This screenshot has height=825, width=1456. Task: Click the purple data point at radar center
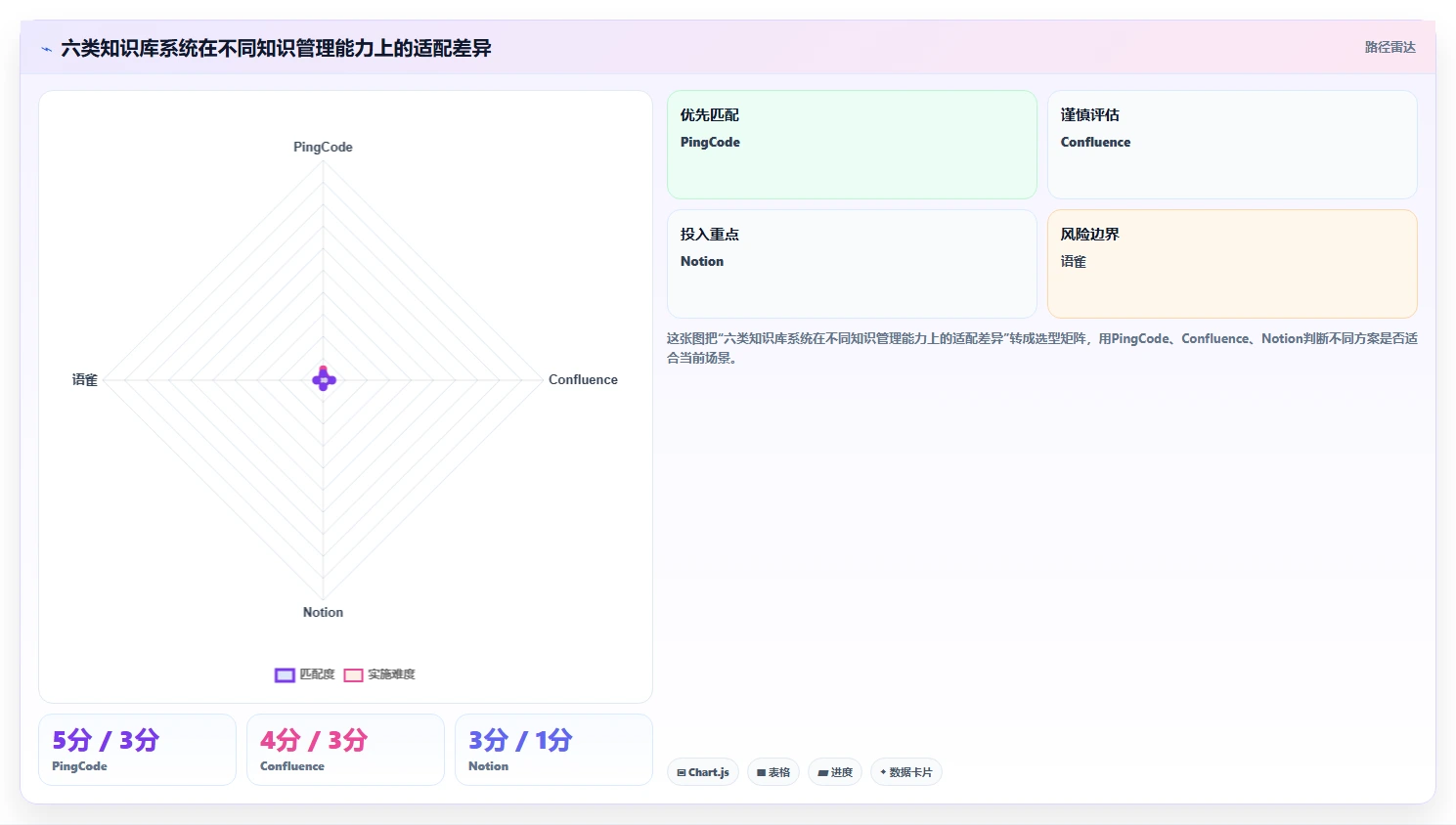pyautogui.click(x=324, y=379)
